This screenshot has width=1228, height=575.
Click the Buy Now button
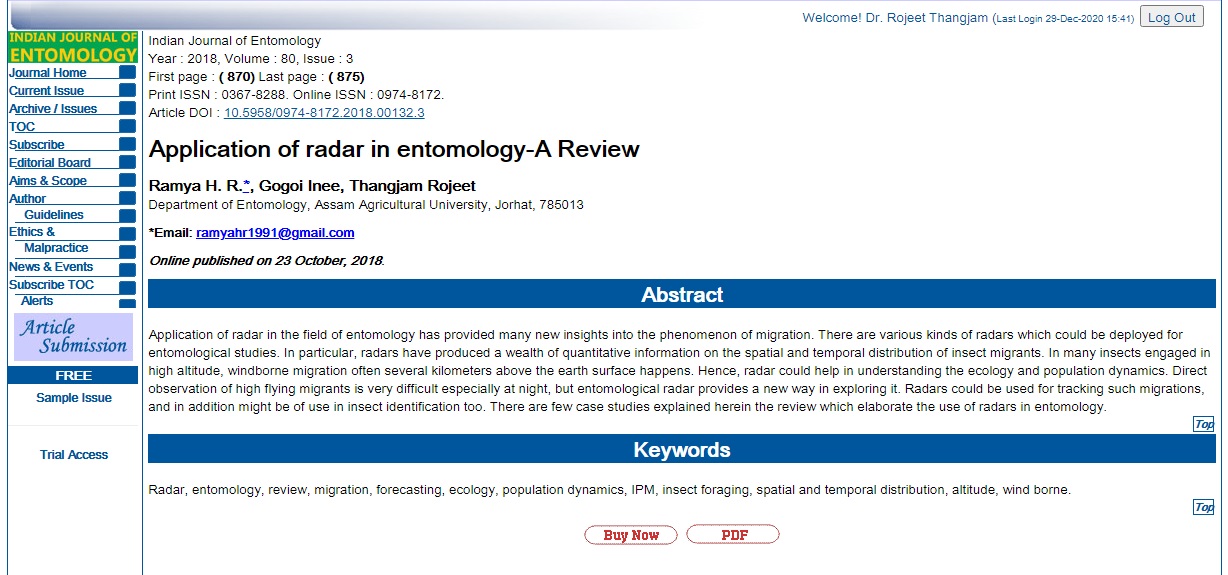coord(631,535)
